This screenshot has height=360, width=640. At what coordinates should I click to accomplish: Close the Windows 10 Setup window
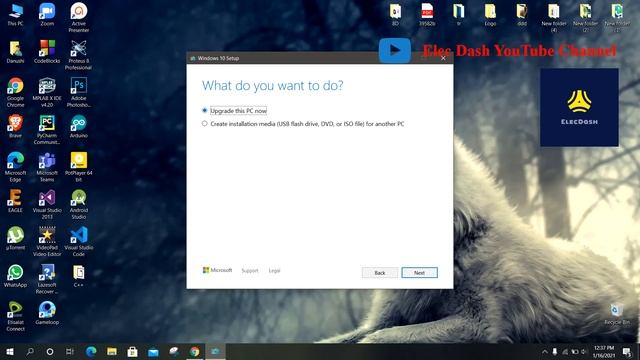[443, 58]
